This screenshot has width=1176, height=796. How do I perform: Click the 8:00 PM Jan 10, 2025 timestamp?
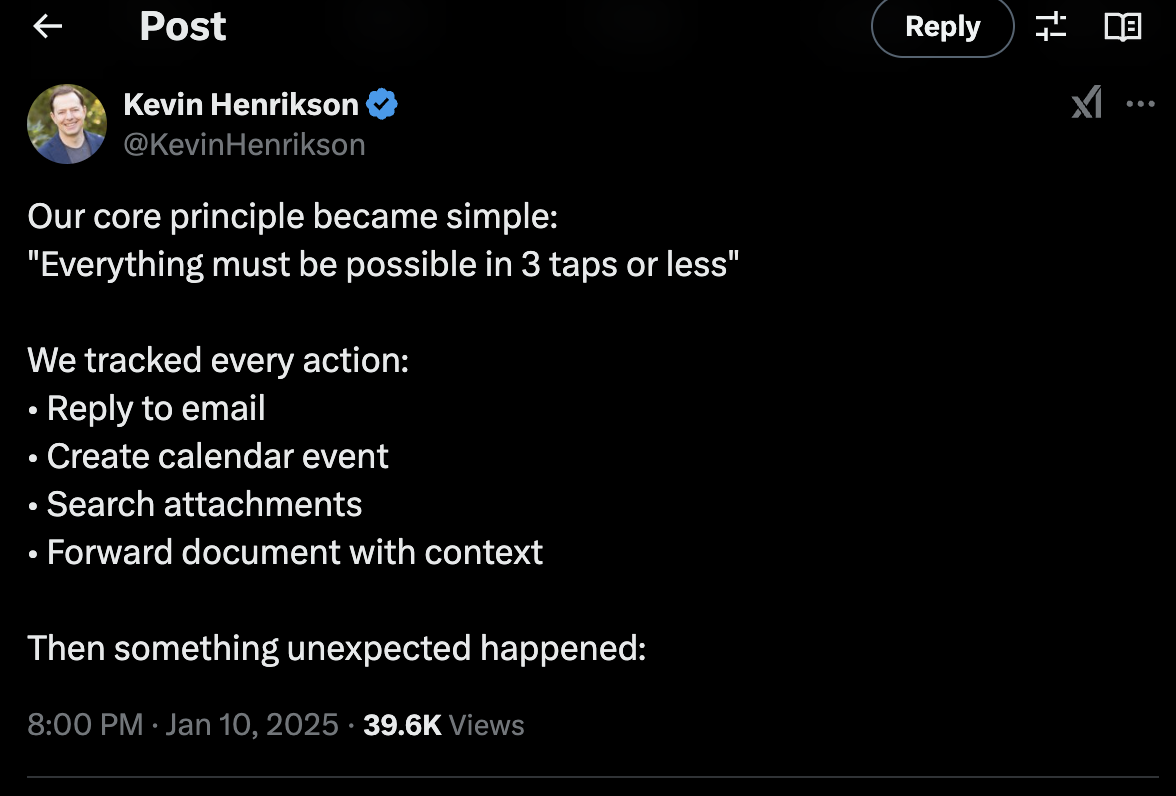[183, 725]
